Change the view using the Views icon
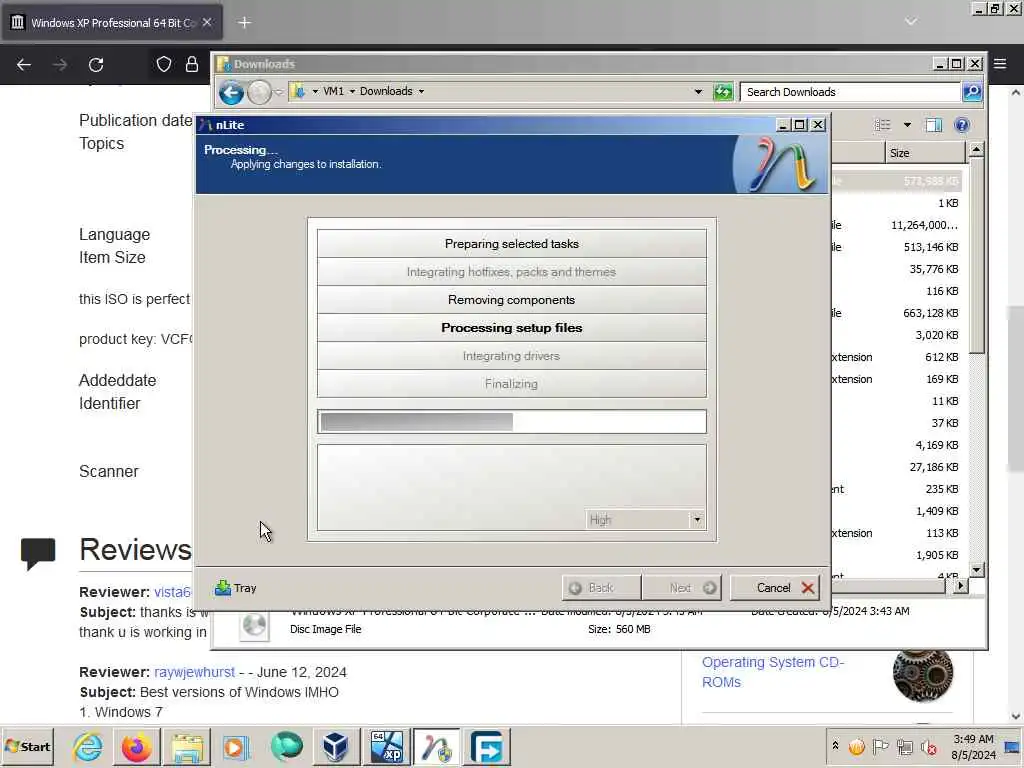The width and height of the screenshot is (1024, 768). pos(883,125)
